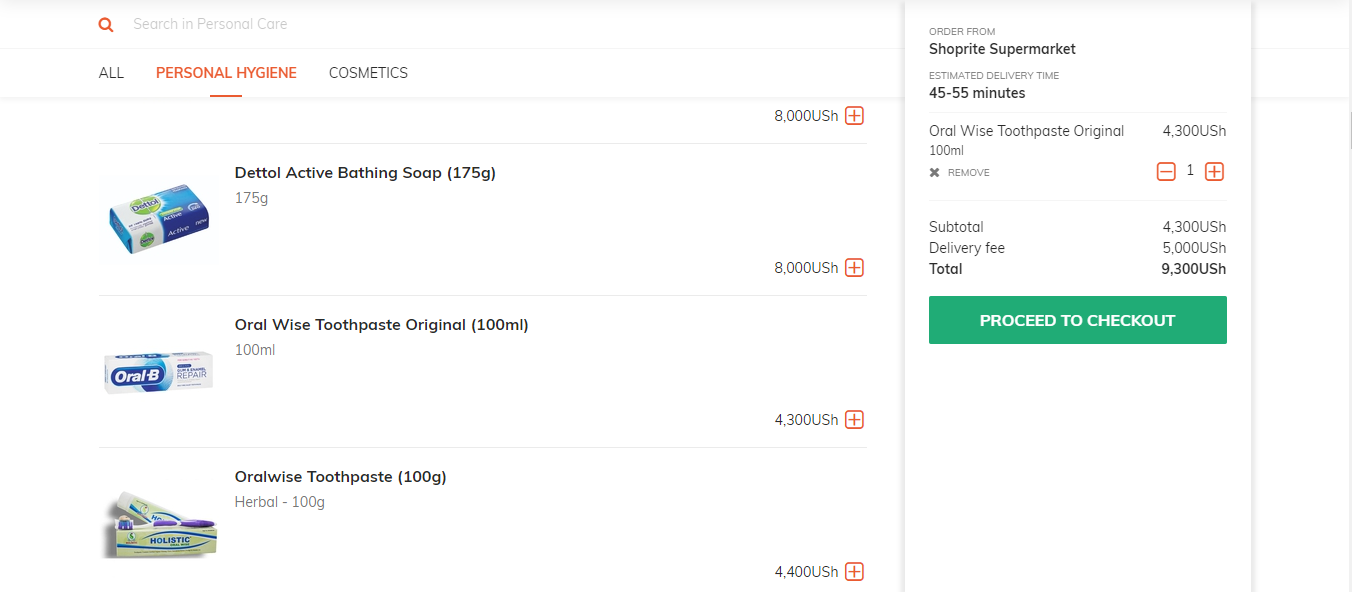Add Dettol Active Bathing Soap to cart

[x=854, y=268]
